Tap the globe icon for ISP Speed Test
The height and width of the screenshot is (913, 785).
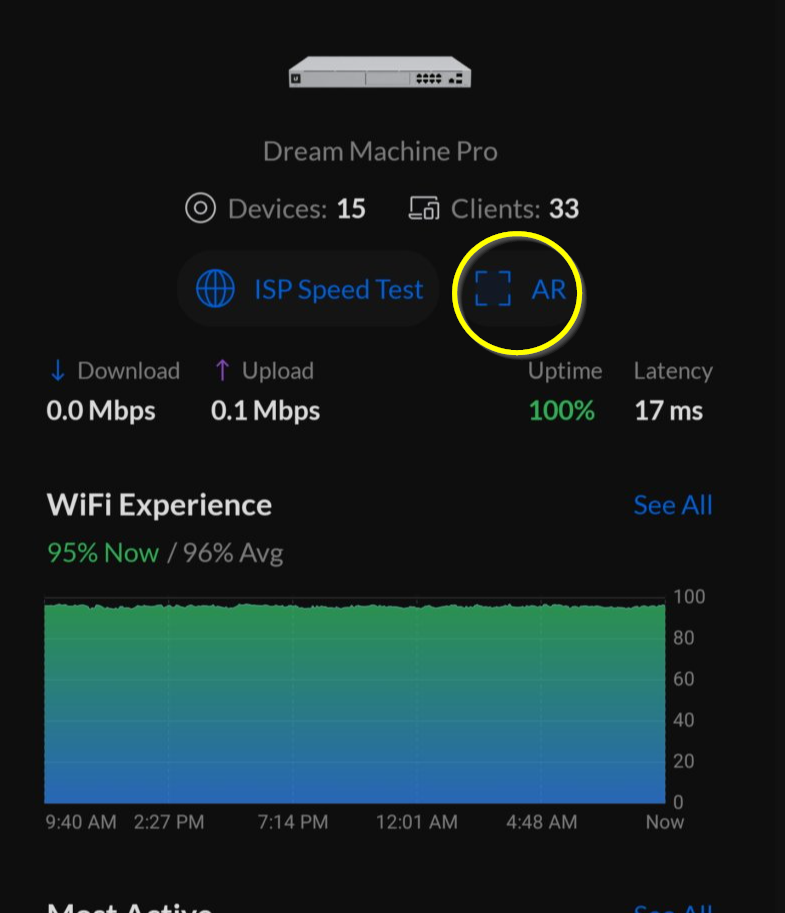pos(215,288)
